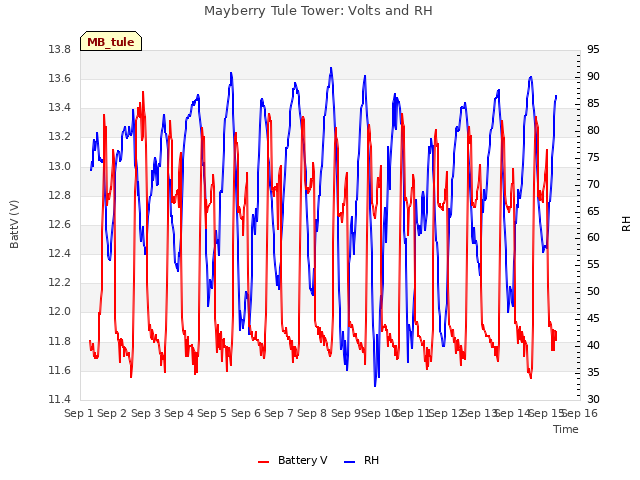Click the Sep 4 x-axis tick label
640x480 pixels.
(x=179, y=413)
